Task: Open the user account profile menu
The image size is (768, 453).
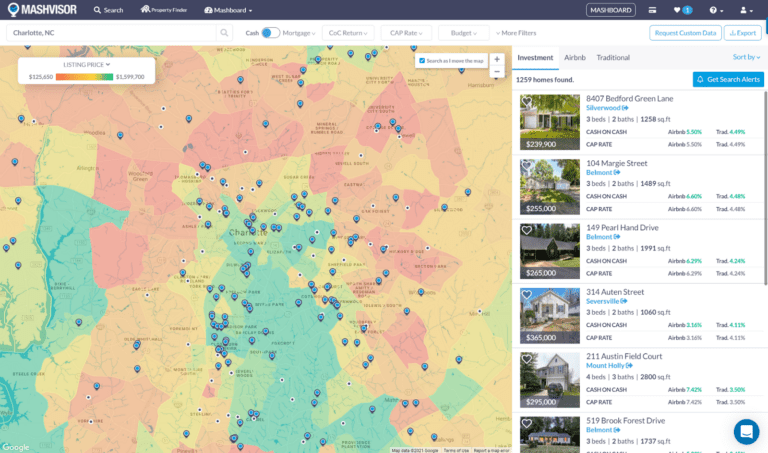Action: pos(745,10)
